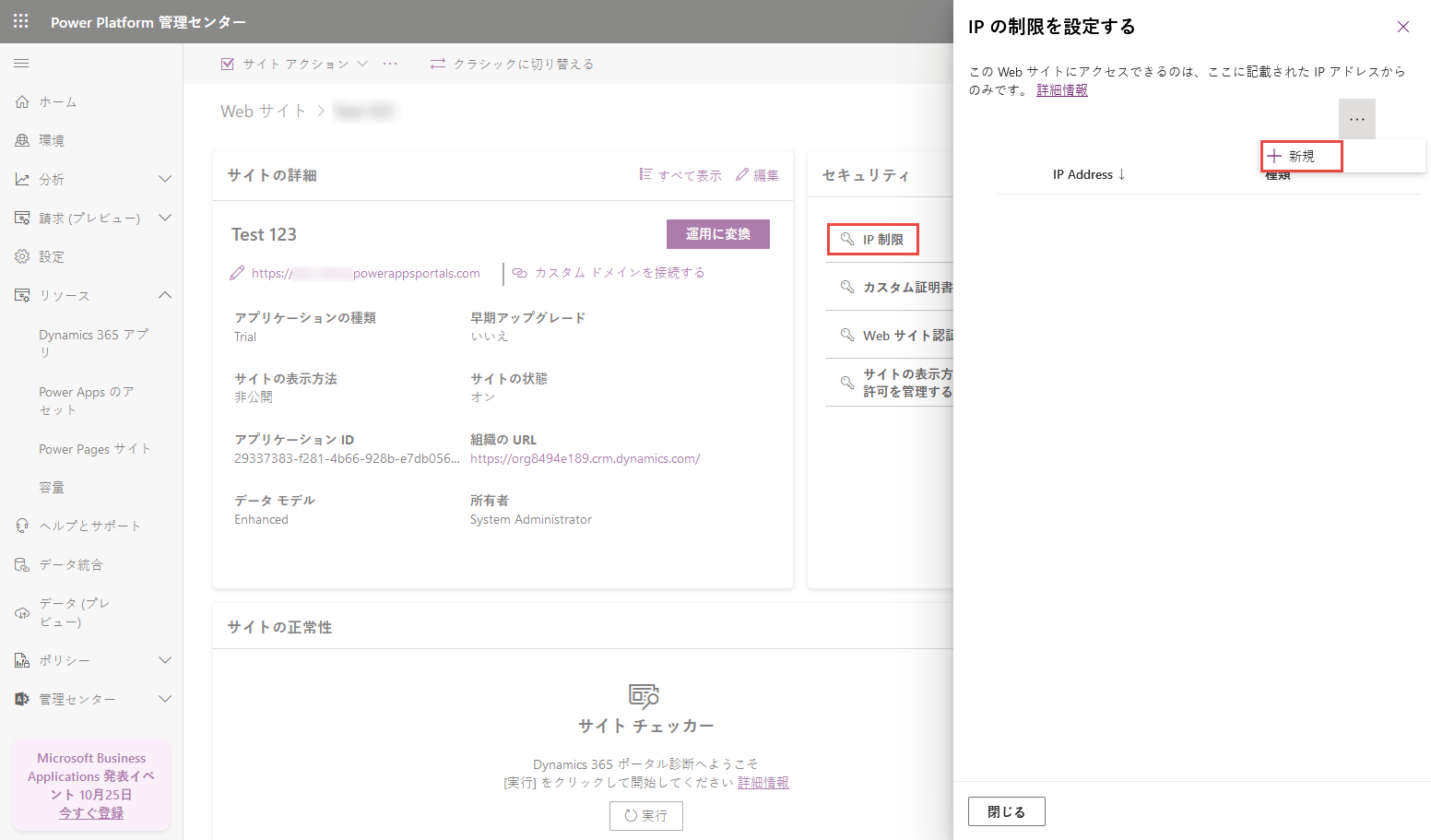Open the organization URL link
The width and height of the screenshot is (1431, 840).
tap(585, 458)
